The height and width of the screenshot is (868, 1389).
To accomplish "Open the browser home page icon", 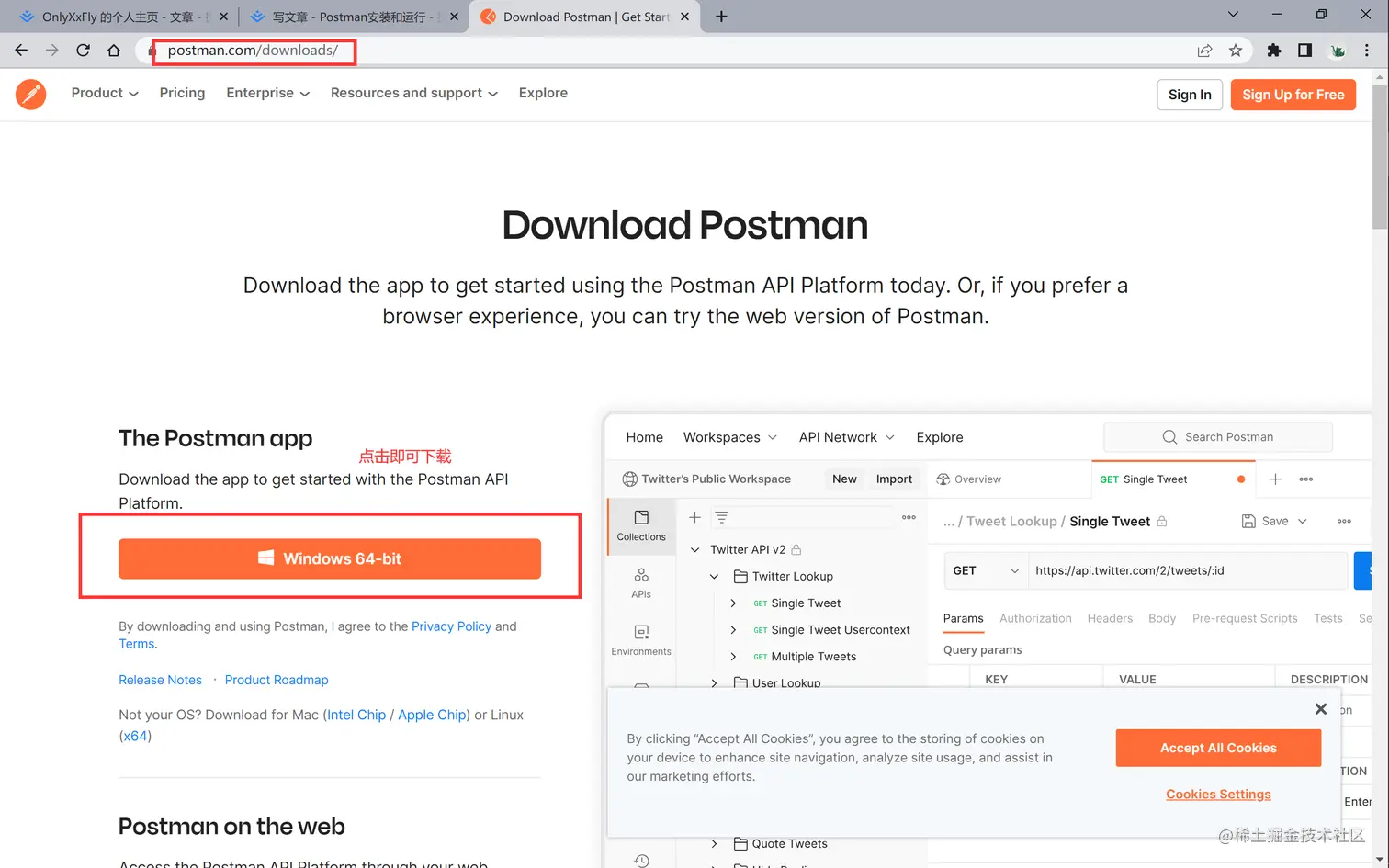I will pos(114,51).
